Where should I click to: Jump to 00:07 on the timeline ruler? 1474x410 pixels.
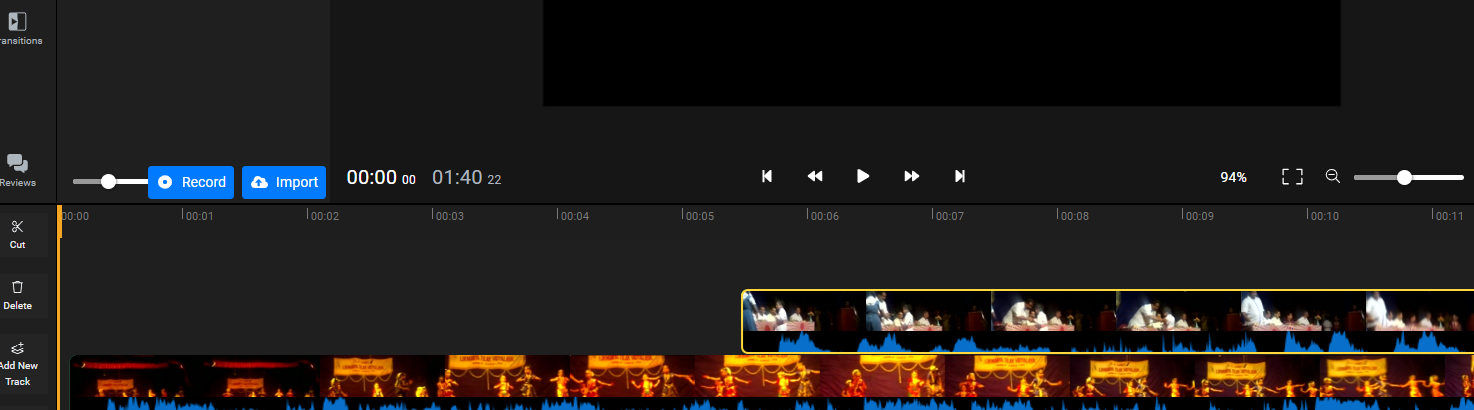coord(948,215)
